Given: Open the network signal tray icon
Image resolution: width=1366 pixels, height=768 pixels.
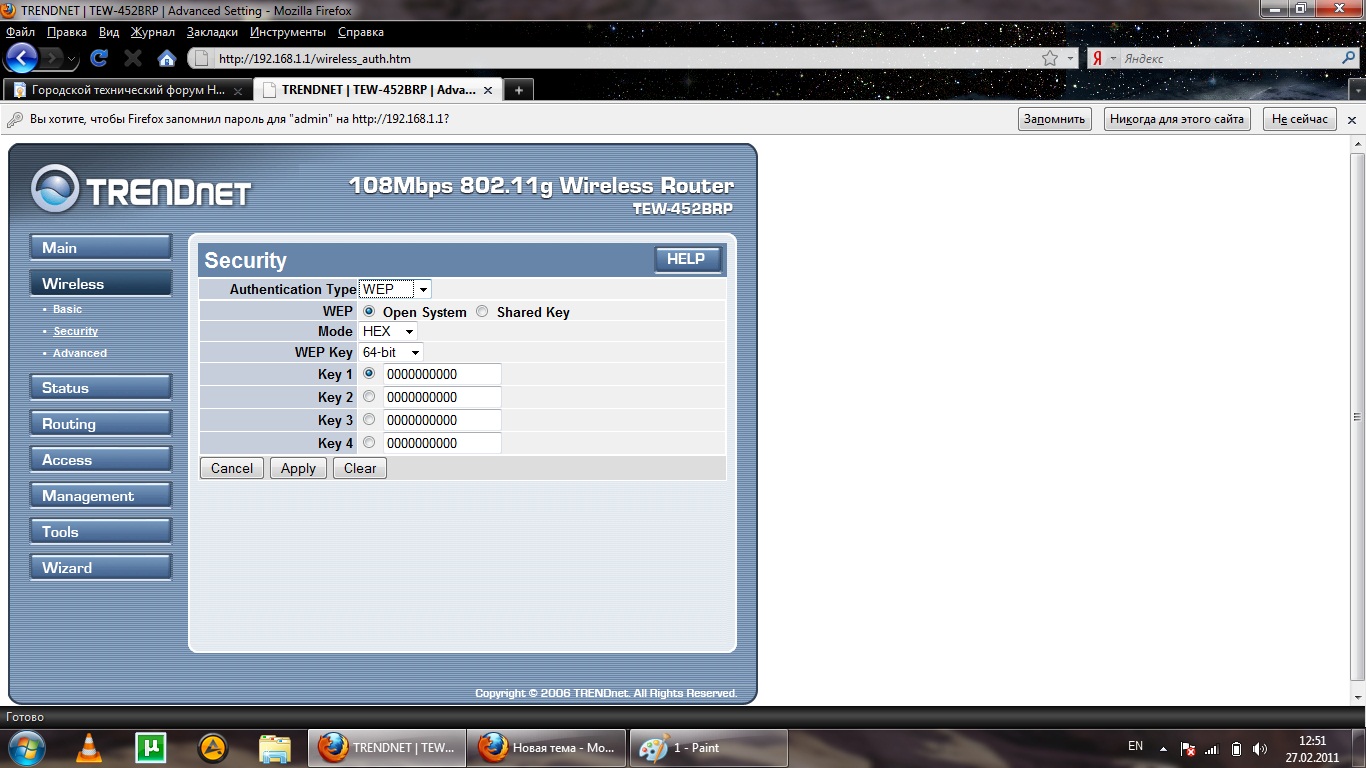Looking at the screenshot, I should tap(1211, 748).
